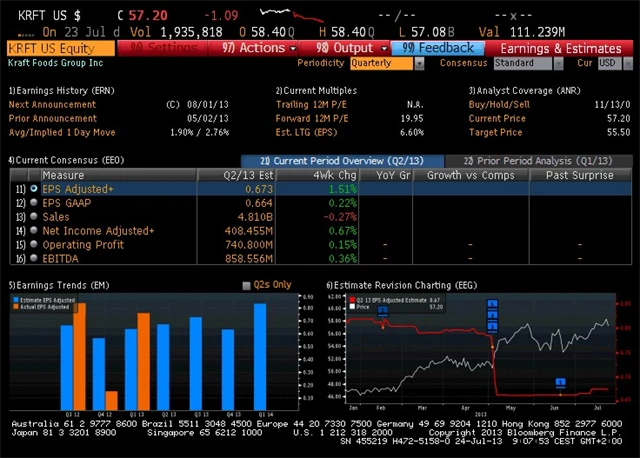Enable the Q2s Only checkbox
This screenshot has height=458, width=640.
pos(248,285)
